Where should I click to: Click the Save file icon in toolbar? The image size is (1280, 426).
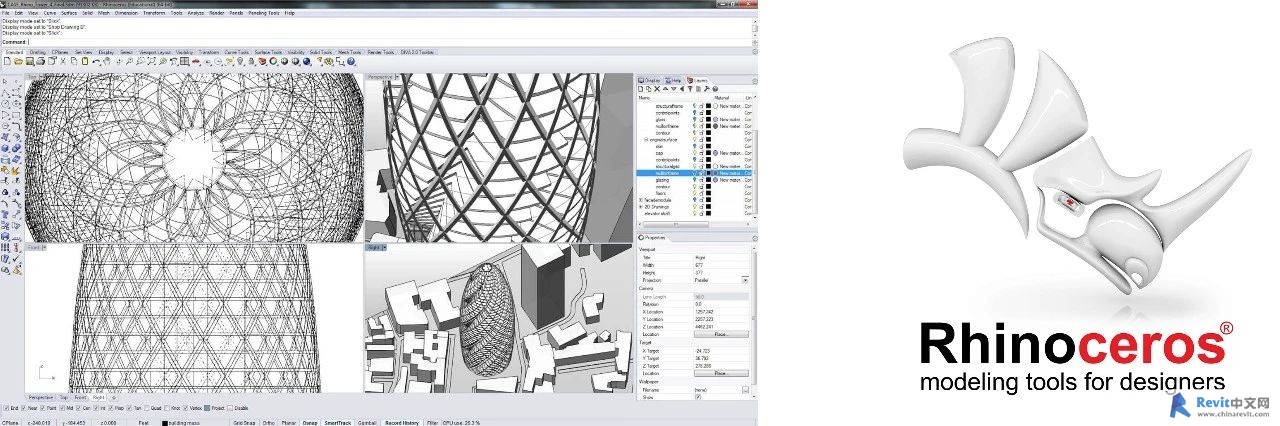[x=29, y=61]
